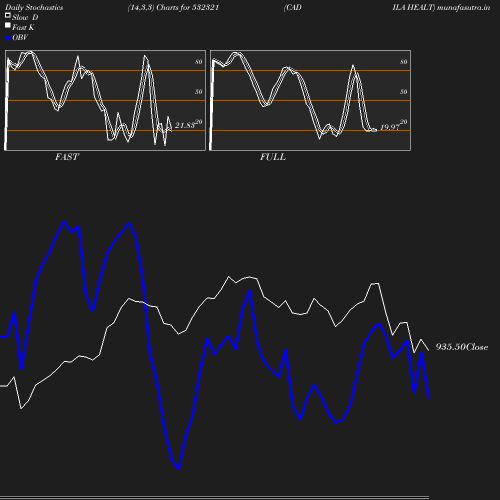Viewport: 500px width, 500px height.
Task: Click the Fast K legend swatch
Action: (x=8, y=26)
